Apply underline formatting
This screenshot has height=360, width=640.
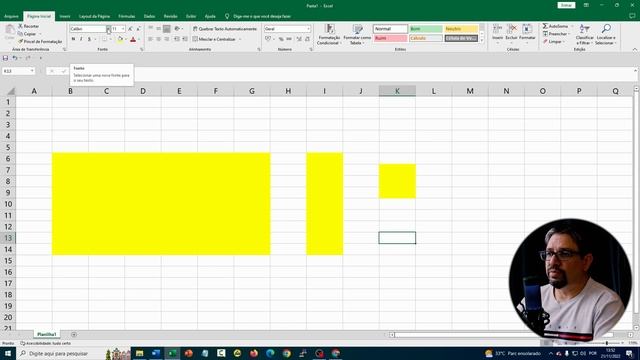(89, 39)
